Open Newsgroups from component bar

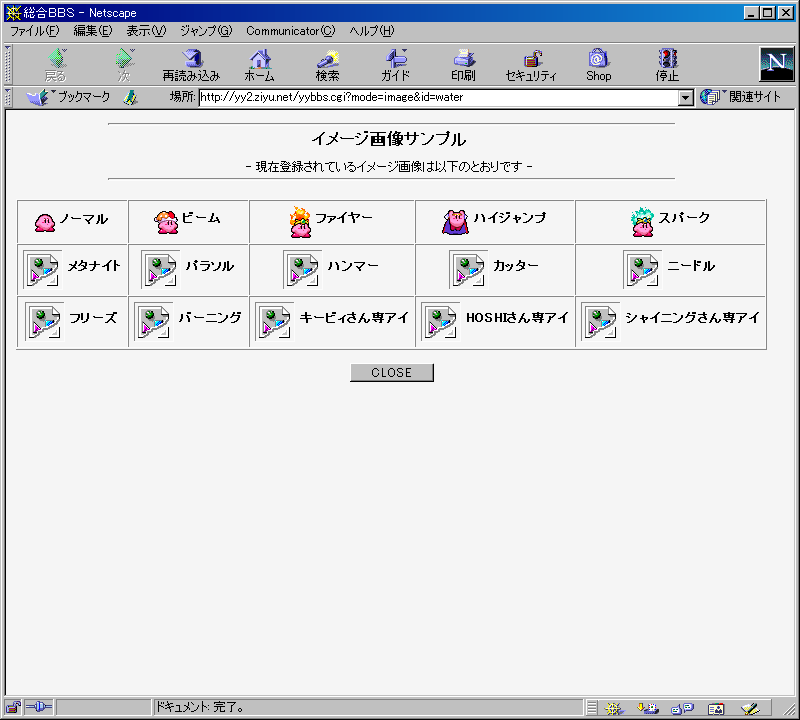(x=682, y=708)
